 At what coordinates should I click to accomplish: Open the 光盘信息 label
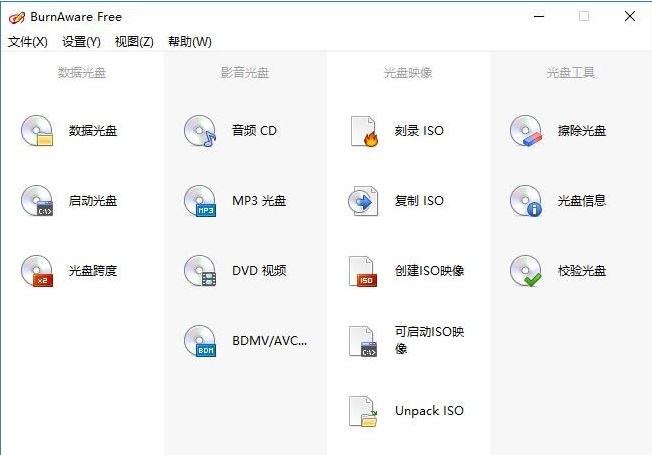pos(582,201)
